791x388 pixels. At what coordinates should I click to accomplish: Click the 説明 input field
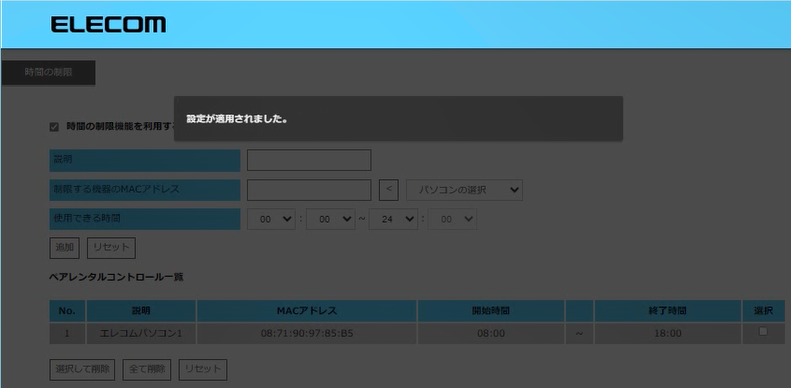tap(309, 160)
